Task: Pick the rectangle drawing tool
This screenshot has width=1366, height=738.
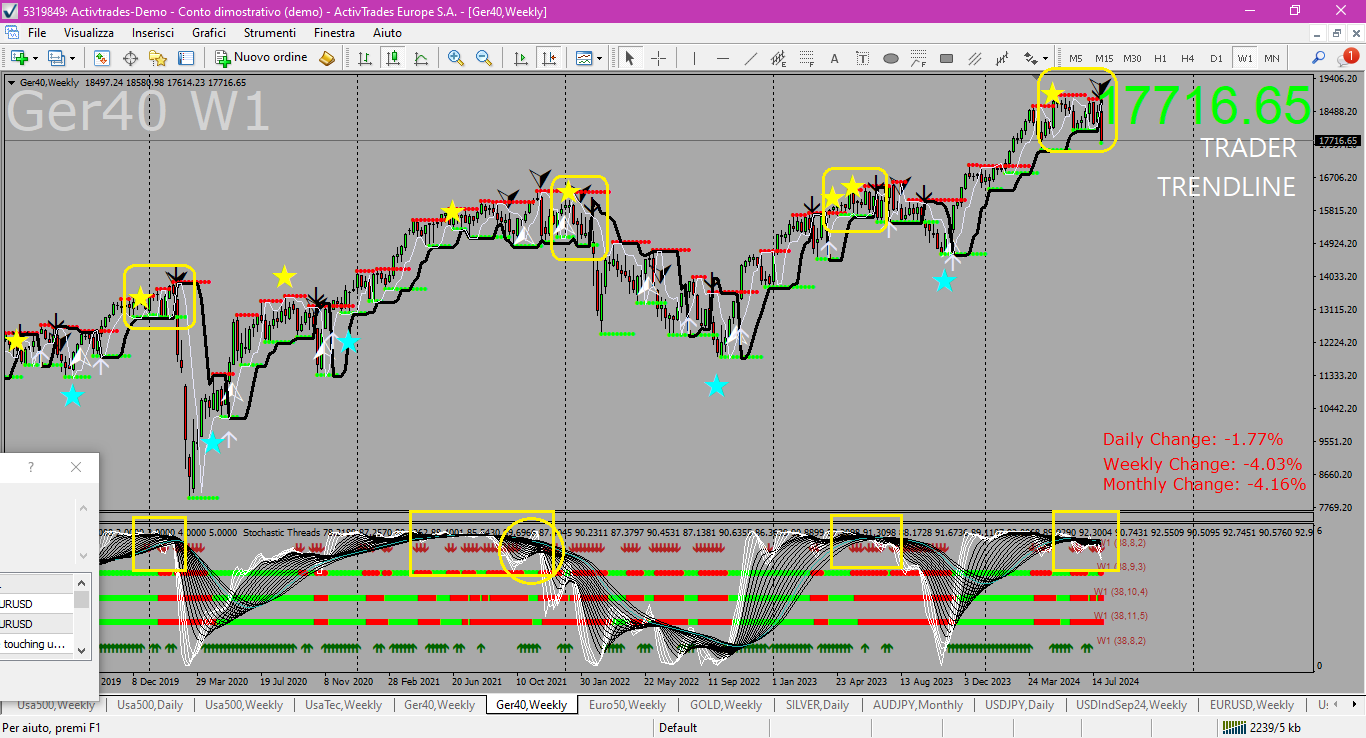Action: point(947,58)
